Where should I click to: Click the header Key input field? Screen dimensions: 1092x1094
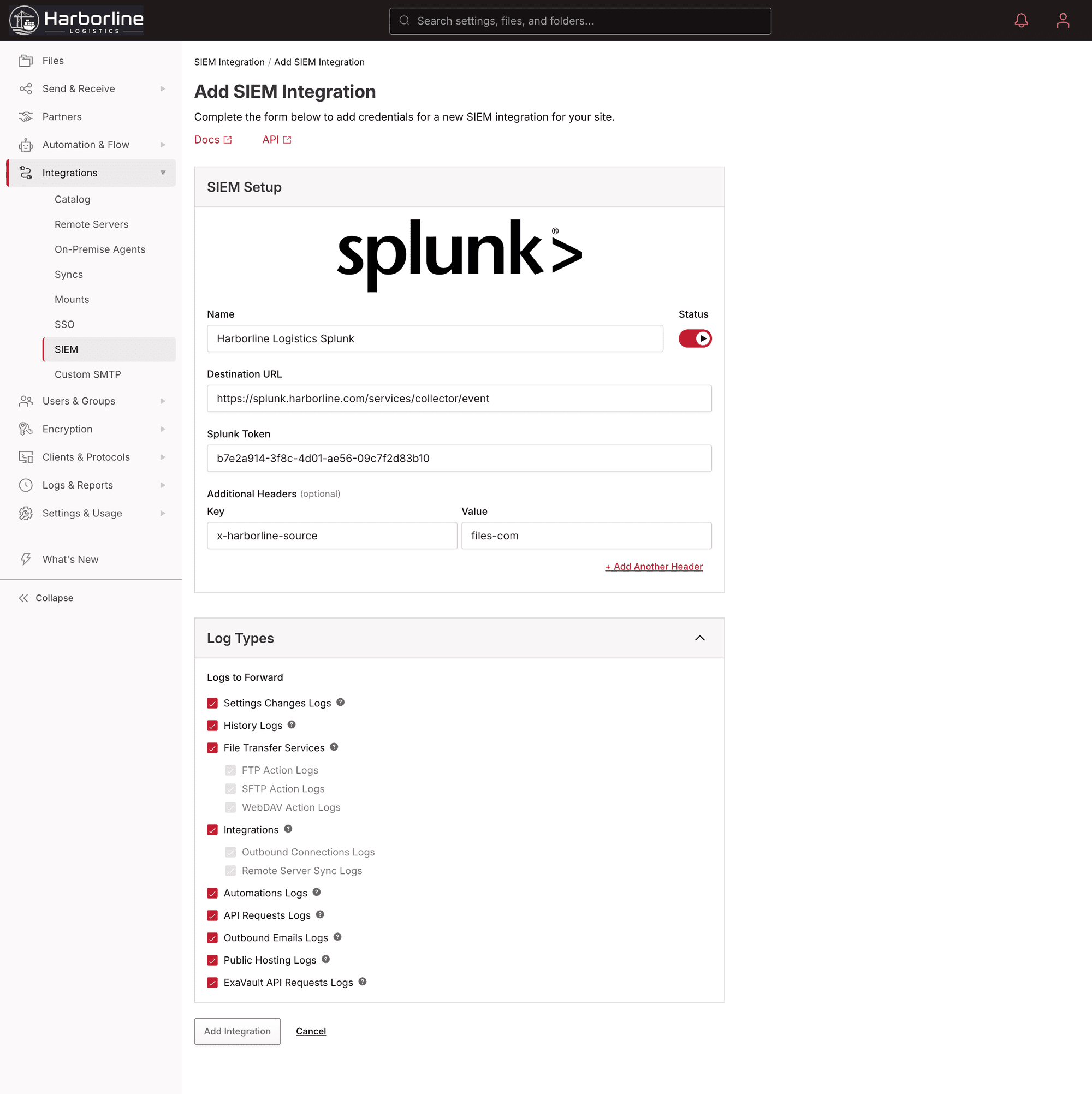[x=332, y=536]
